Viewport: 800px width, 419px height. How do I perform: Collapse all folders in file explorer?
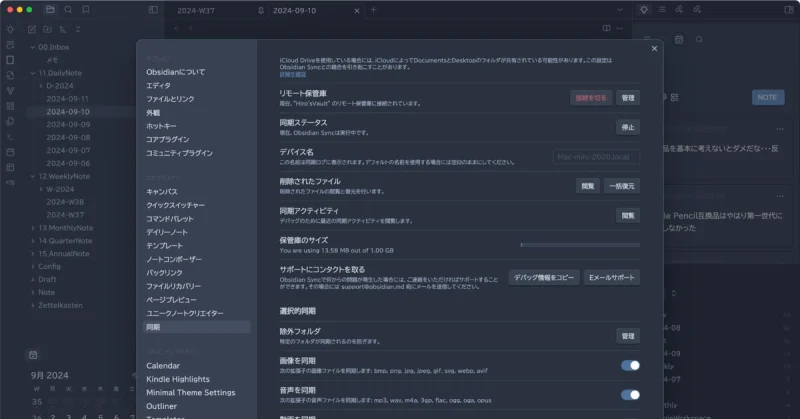coord(78,30)
